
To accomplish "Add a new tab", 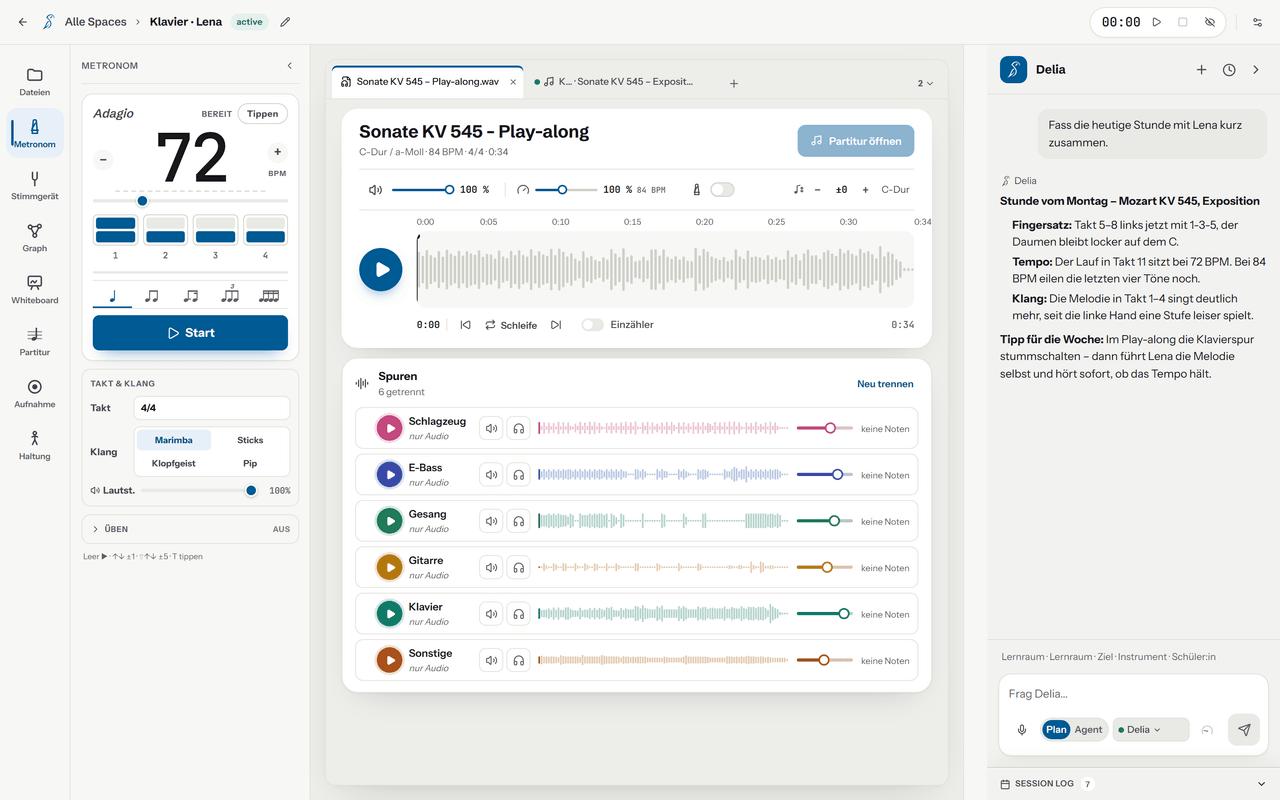I will (734, 84).
